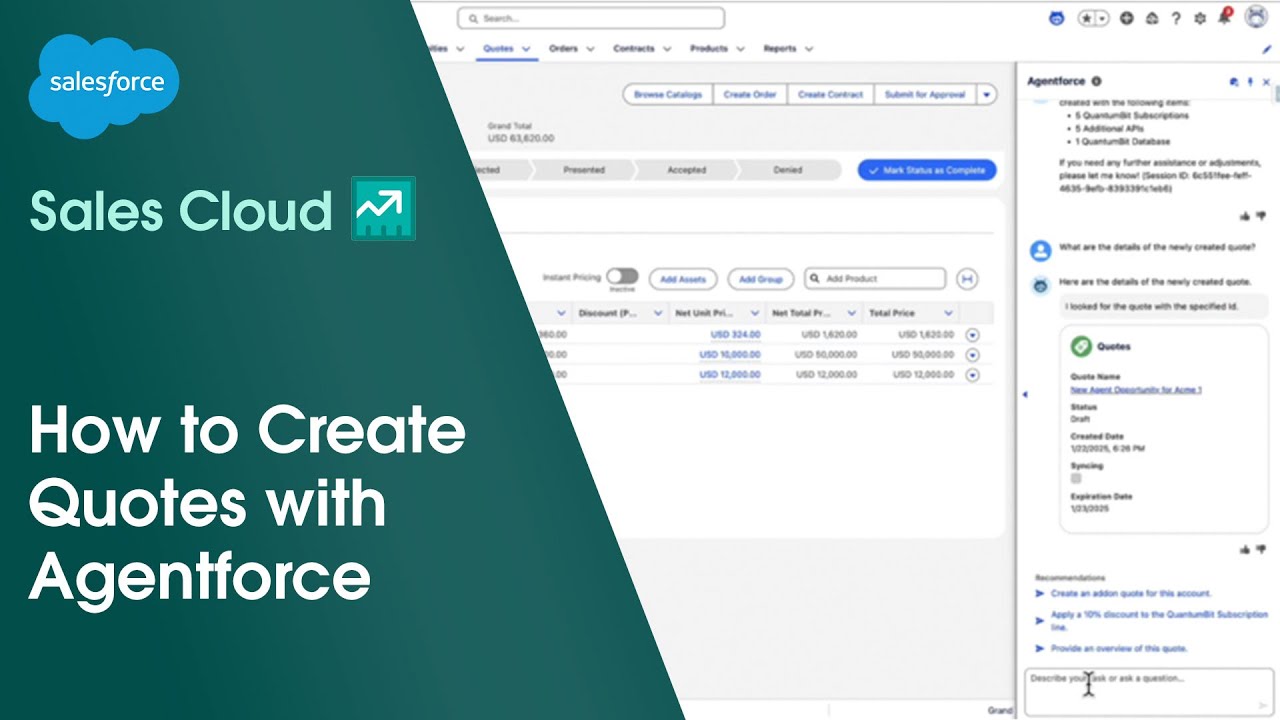Viewport: 1280px width, 720px height.
Task: Thumbs up the quote details response
Action: click(x=1245, y=549)
